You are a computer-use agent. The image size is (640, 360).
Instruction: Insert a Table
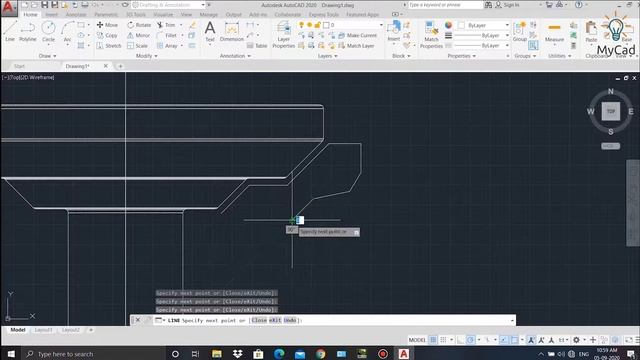(x=257, y=46)
